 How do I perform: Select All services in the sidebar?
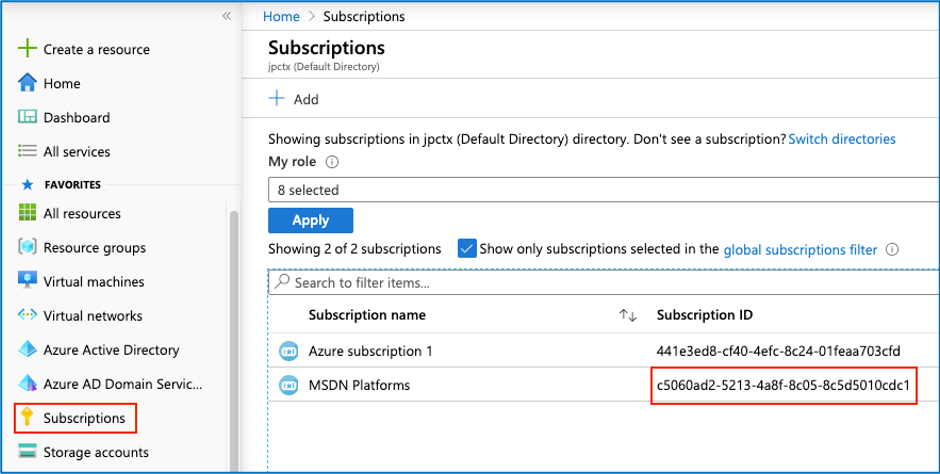(76, 151)
